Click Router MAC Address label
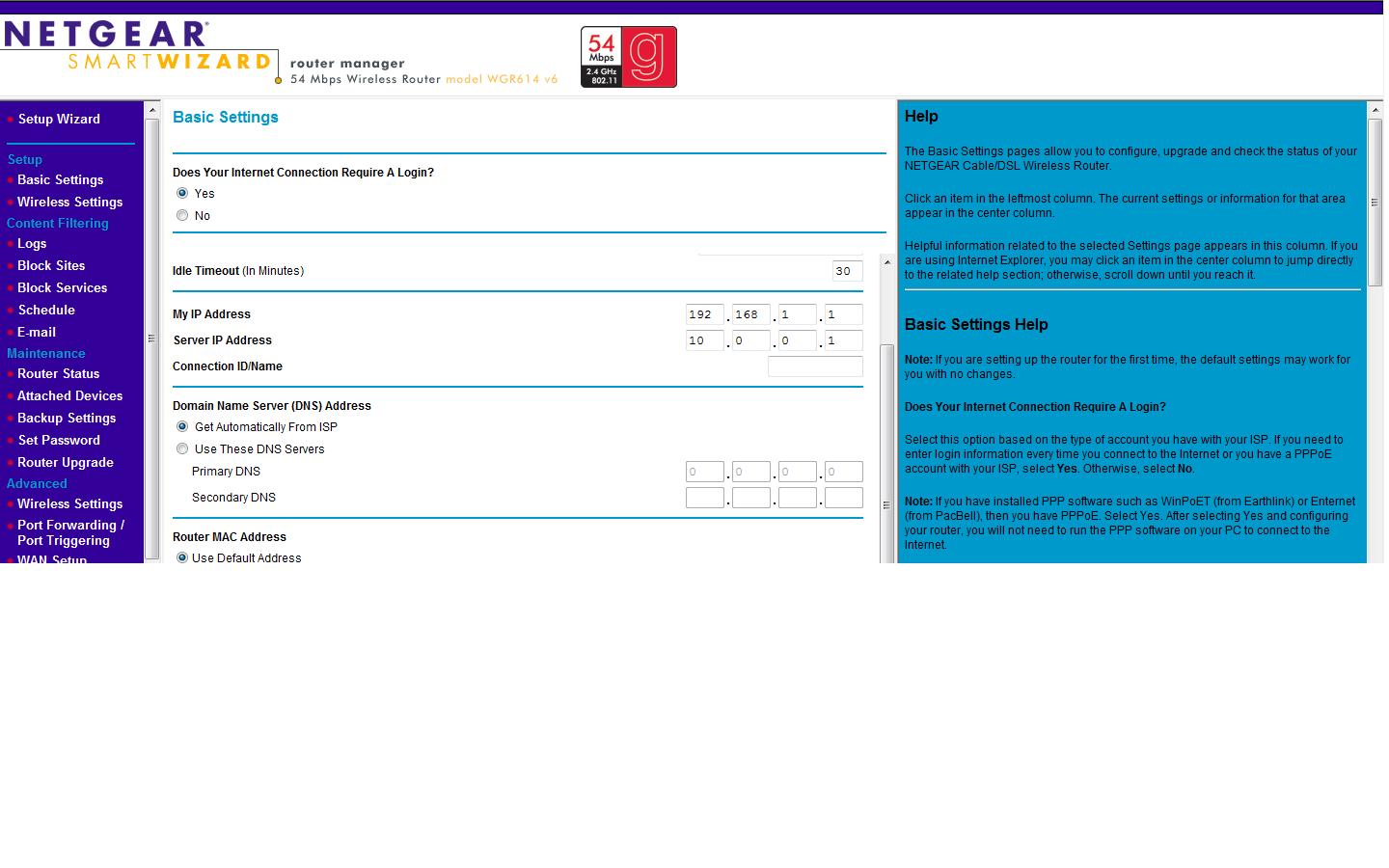The height and width of the screenshot is (868, 1389). pos(230,537)
